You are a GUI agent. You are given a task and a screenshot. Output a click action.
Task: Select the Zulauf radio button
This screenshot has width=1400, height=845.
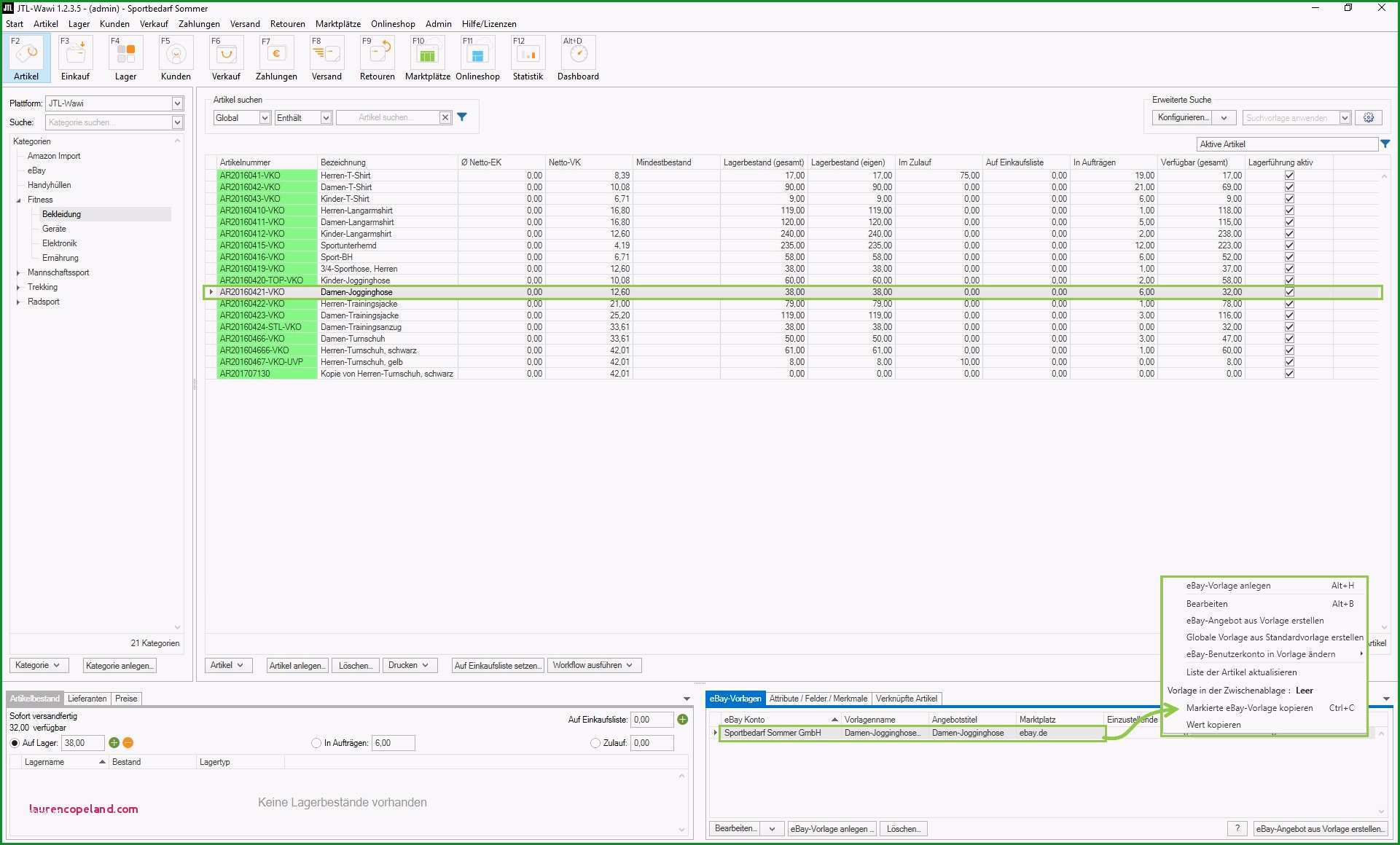tap(595, 743)
